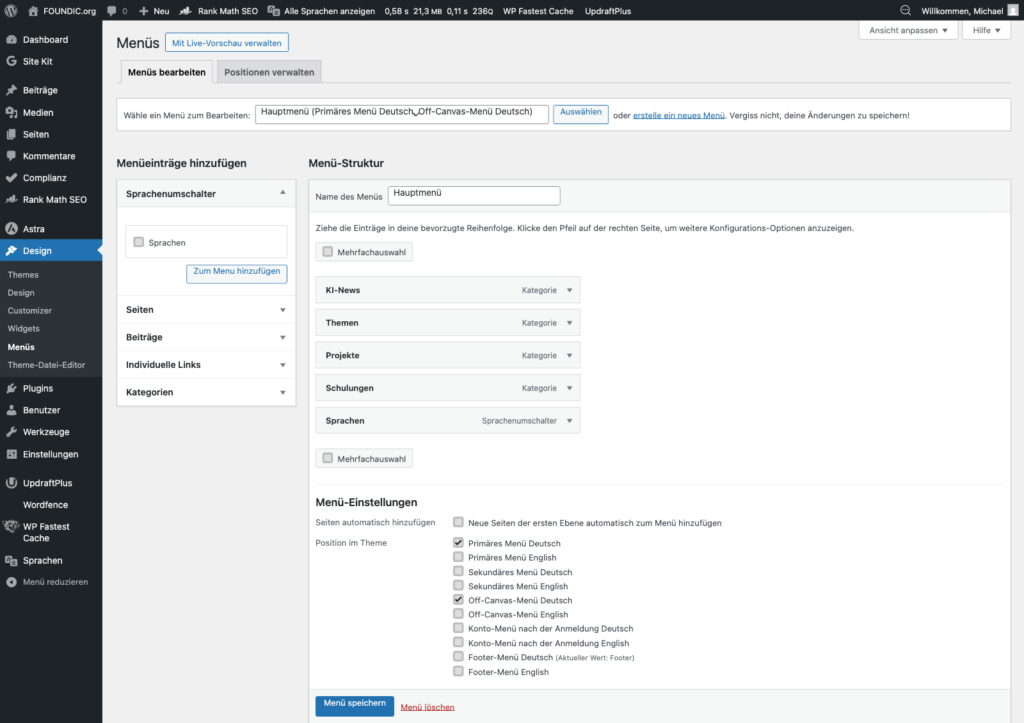
Task: Open Theme-Datei-Editor submenu item
Action: coord(46,365)
